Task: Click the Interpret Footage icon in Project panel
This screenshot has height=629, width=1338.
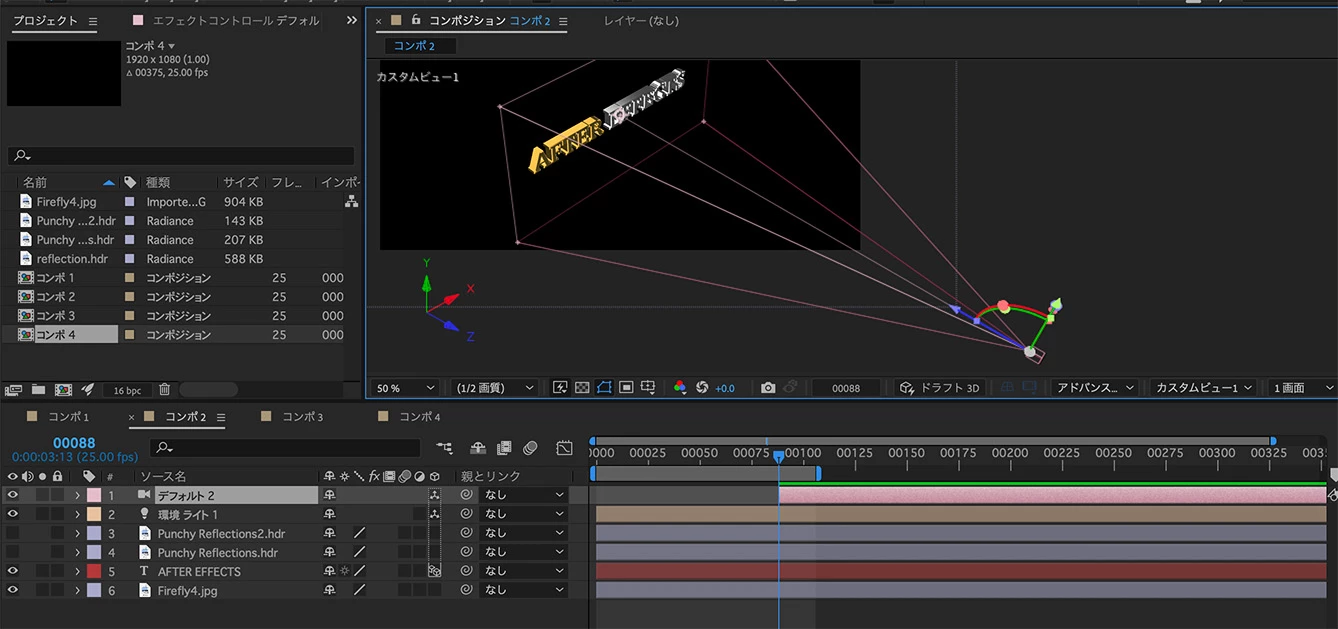Action: (13, 390)
